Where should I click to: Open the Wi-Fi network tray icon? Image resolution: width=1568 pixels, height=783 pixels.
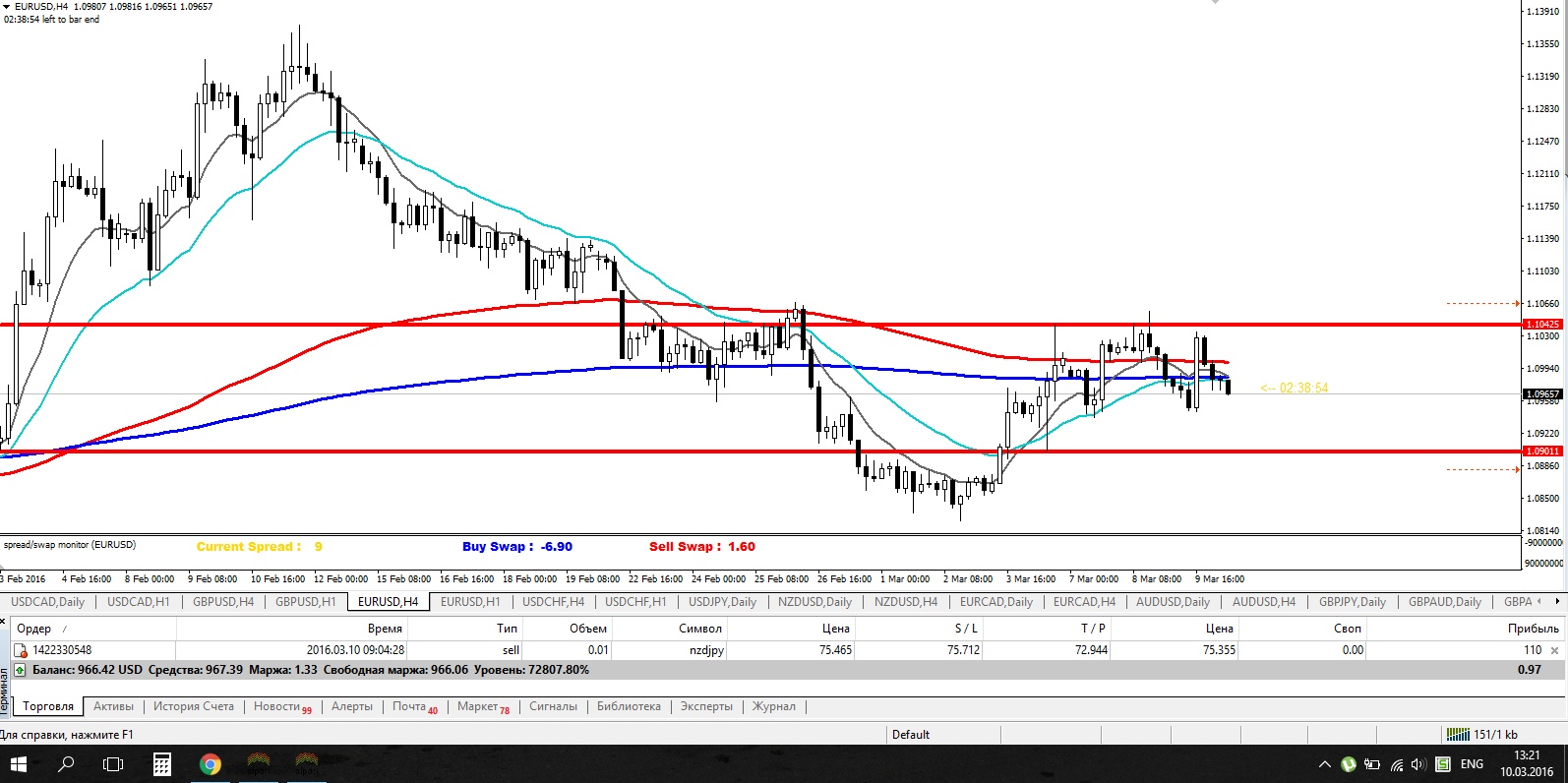(1397, 764)
